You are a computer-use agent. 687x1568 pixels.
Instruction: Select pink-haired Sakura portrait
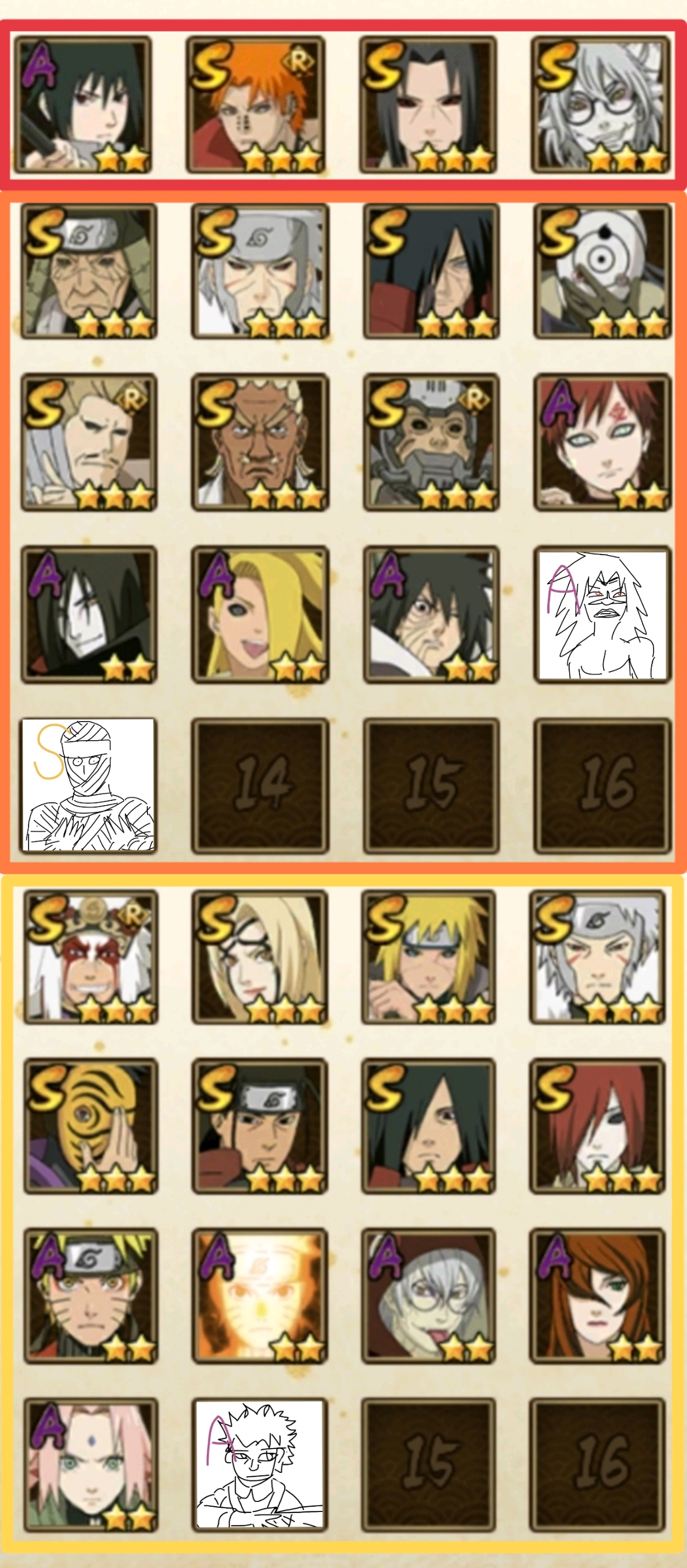pyautogui.click(x=91, y=1465)
